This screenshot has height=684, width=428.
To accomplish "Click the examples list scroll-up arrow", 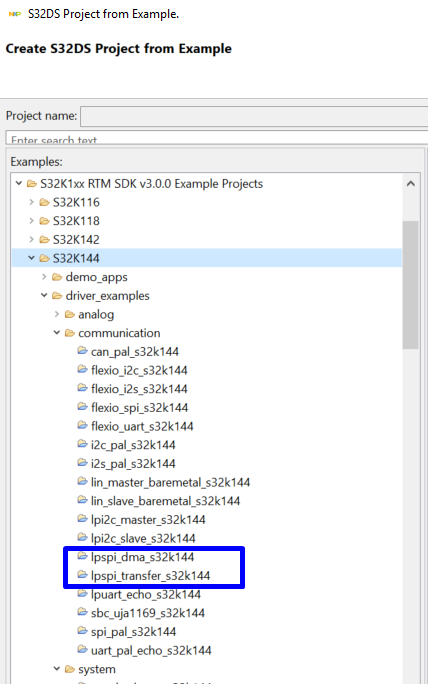I will coord(411,184).
